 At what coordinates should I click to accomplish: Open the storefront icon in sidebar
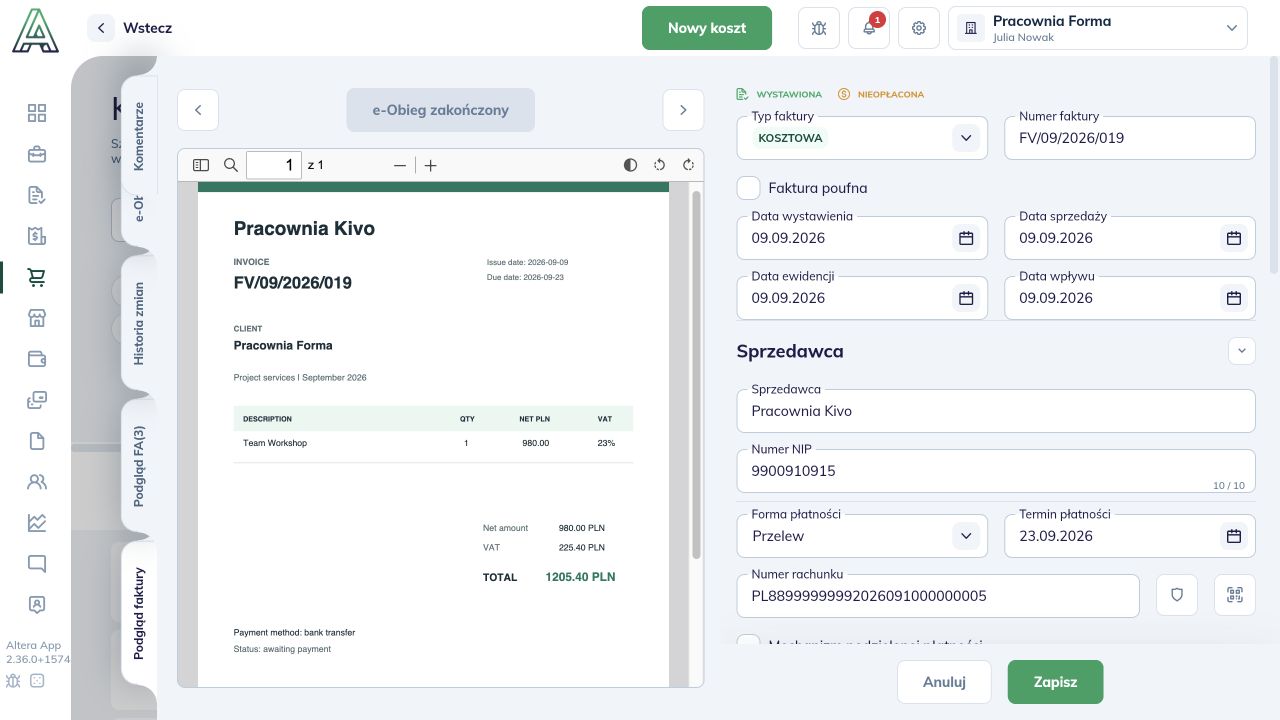click(37, 318)
